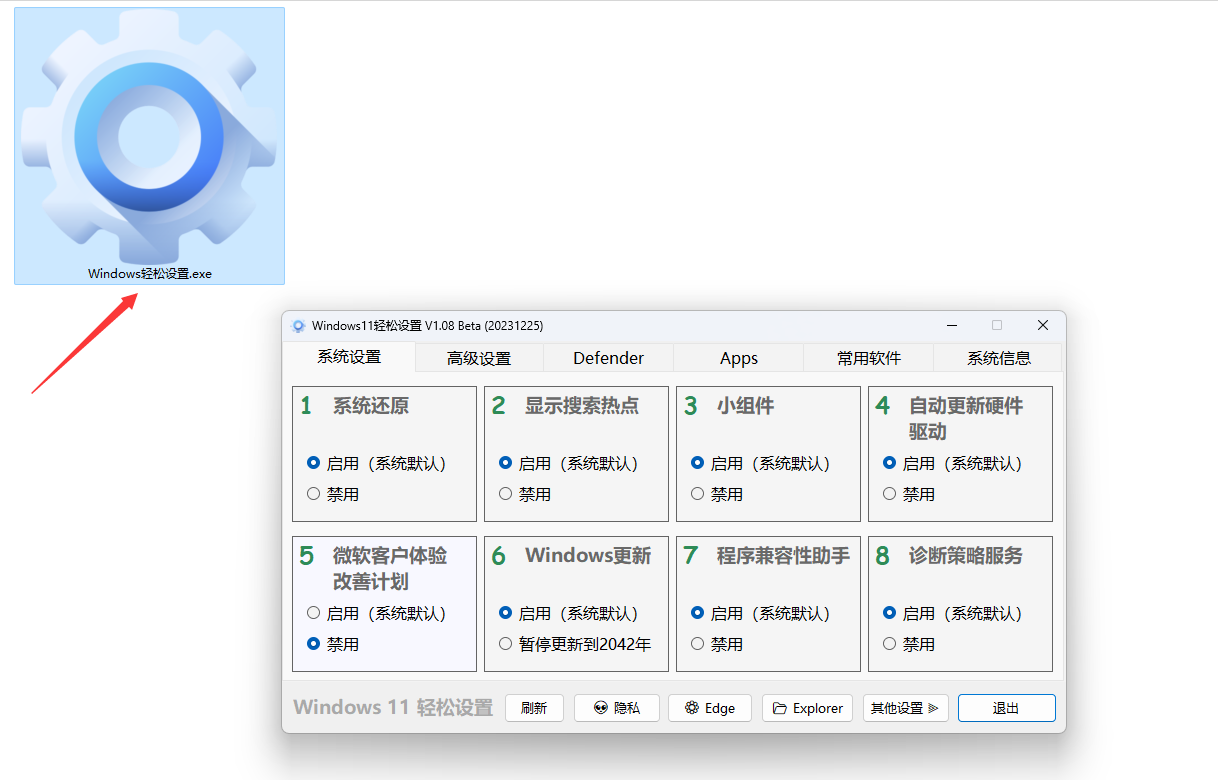Click the alien icon on the 隐私 button

[600, 707]
